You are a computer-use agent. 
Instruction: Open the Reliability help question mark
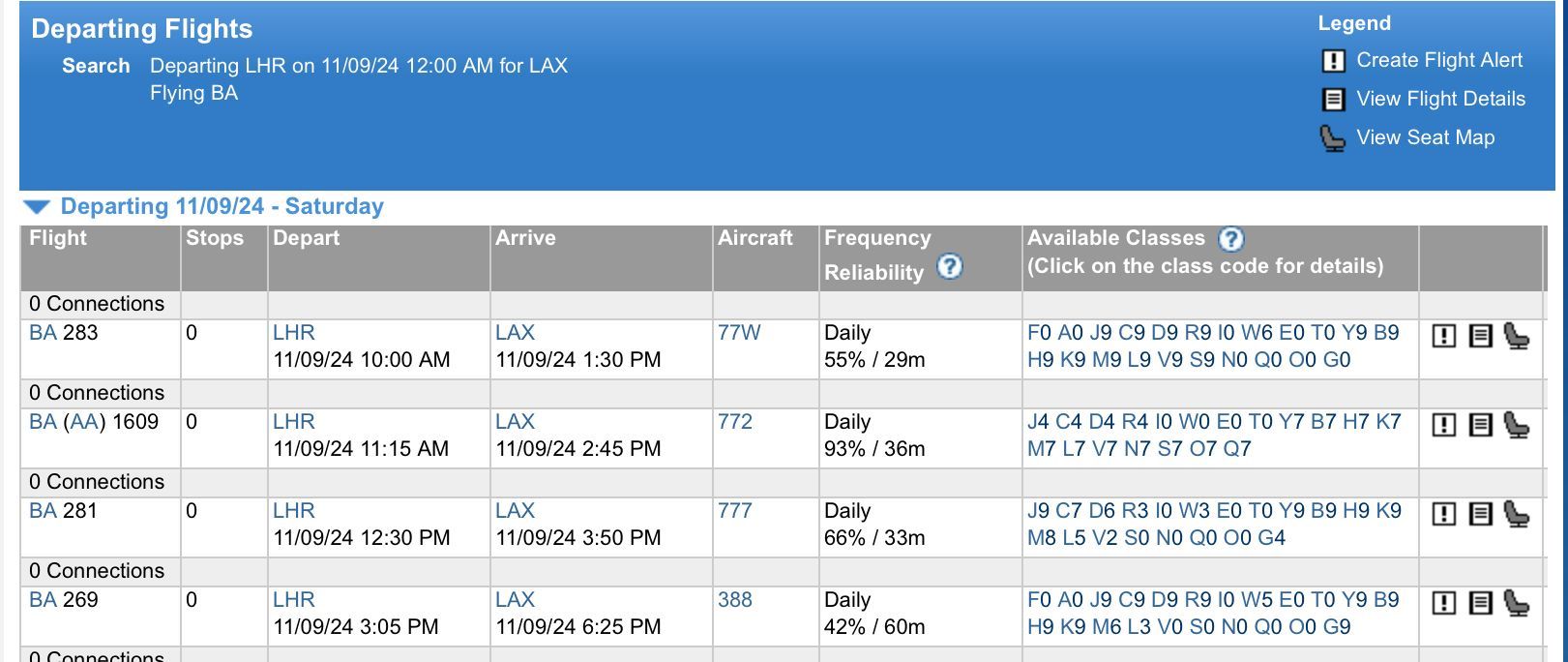coord(950,266)
